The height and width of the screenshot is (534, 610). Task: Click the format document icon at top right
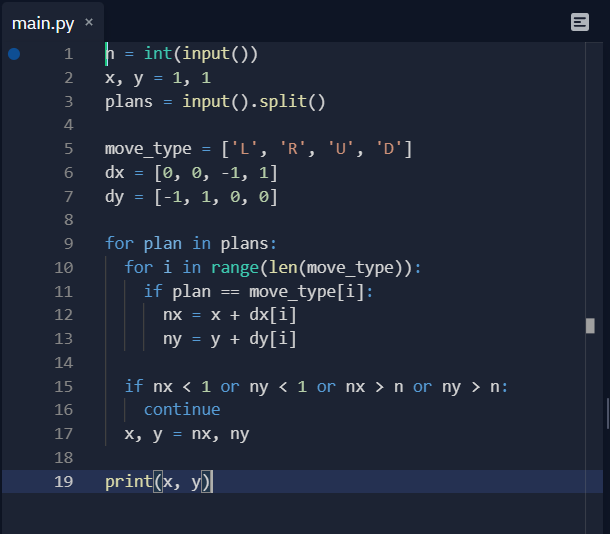point(580,22)
